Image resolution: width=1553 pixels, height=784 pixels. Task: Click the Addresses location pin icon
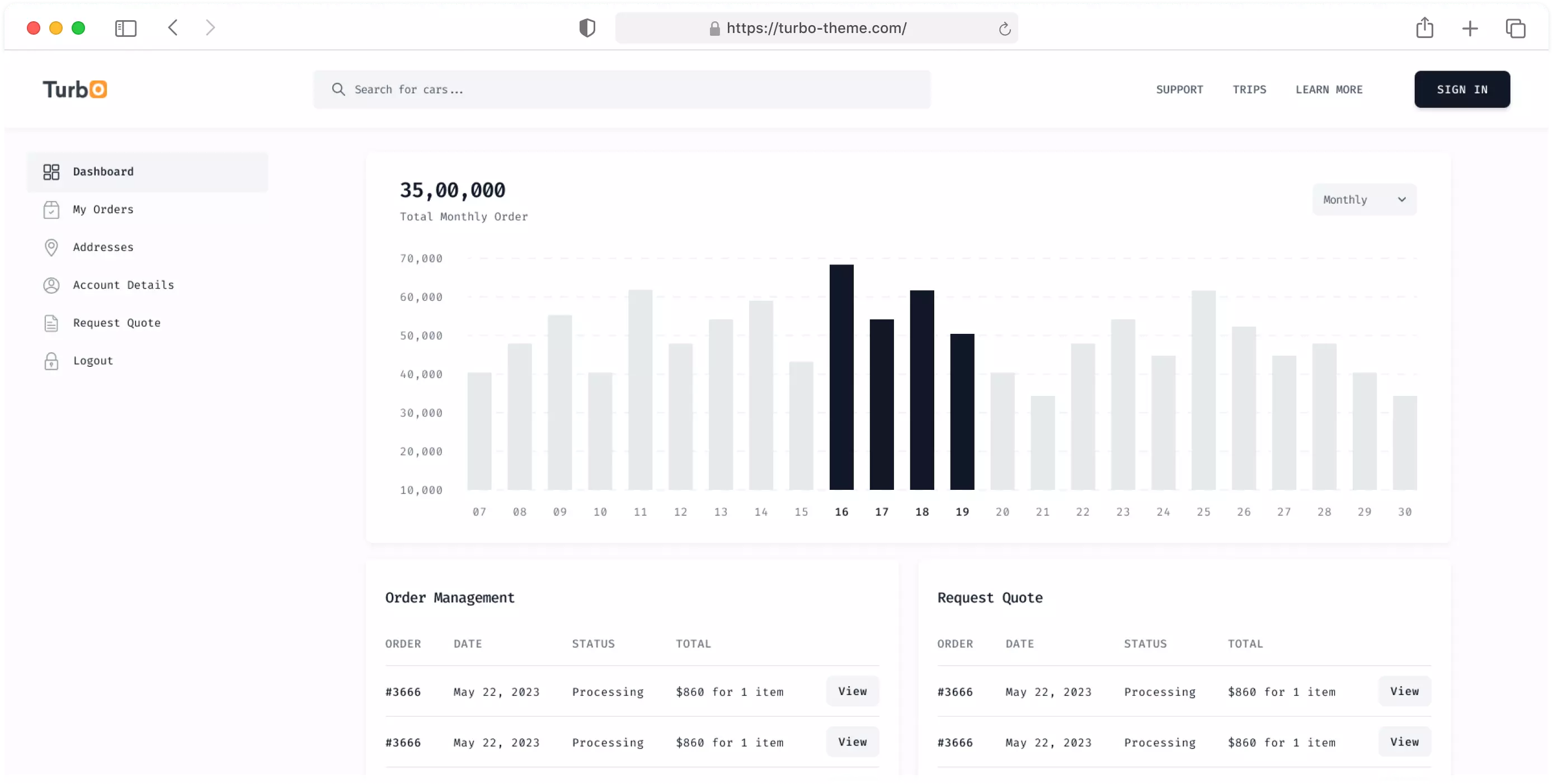(x=51, y=247)
